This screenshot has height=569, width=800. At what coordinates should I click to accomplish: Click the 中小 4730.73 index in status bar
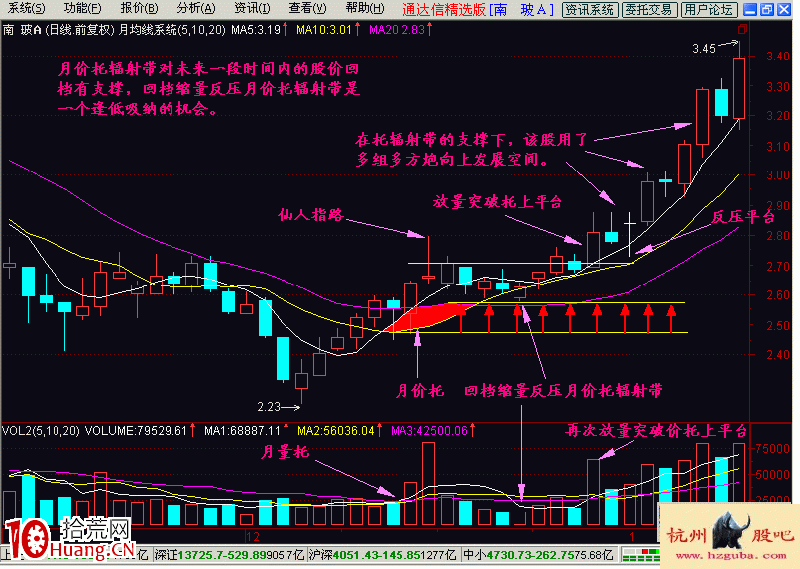[538, 555]
